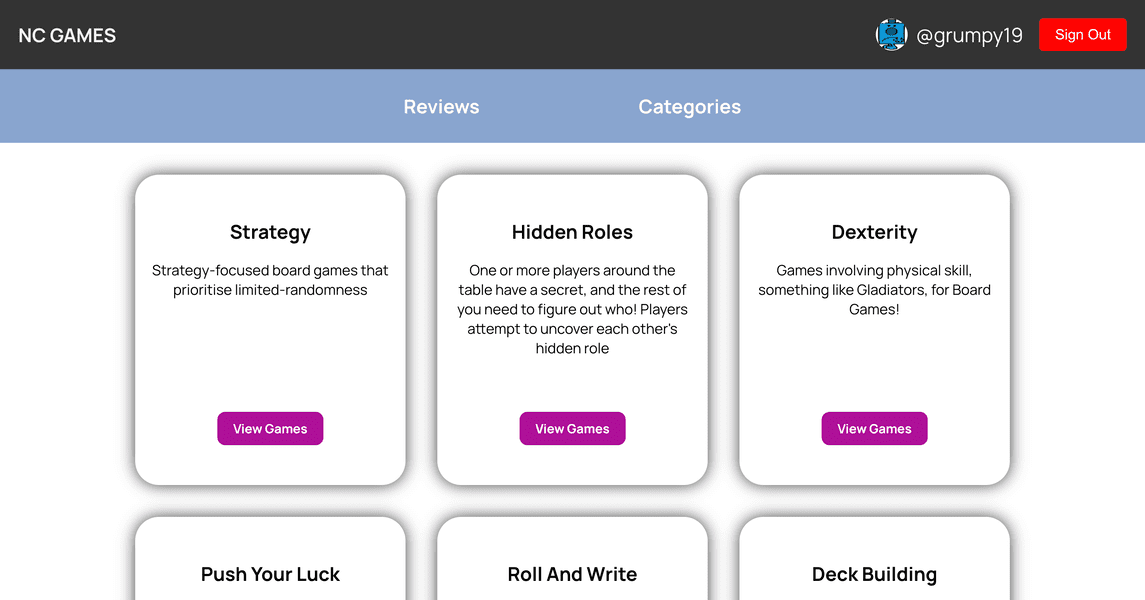The image size is (1145, 600).
Task: Click the Deck Building card heading
Action: click(x=874, y=574)
